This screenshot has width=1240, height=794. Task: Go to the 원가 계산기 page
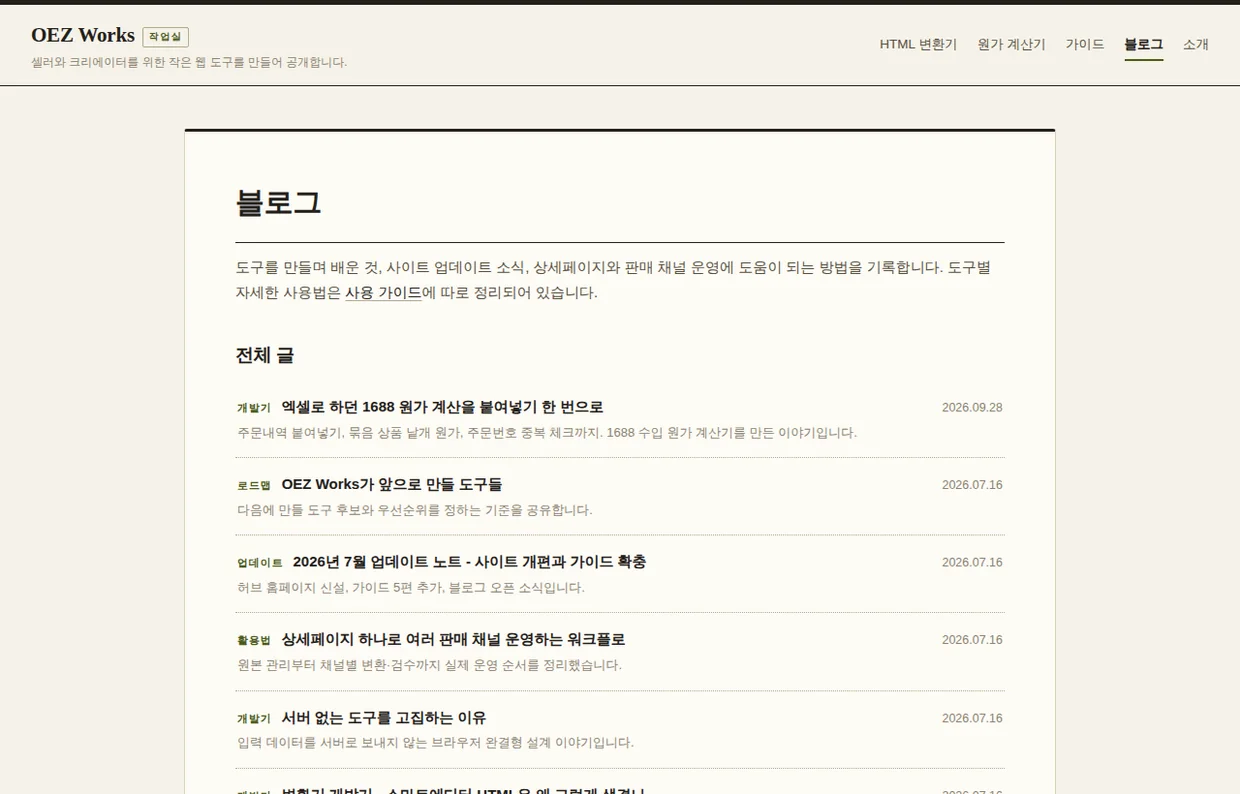[x=1011, y=44]
